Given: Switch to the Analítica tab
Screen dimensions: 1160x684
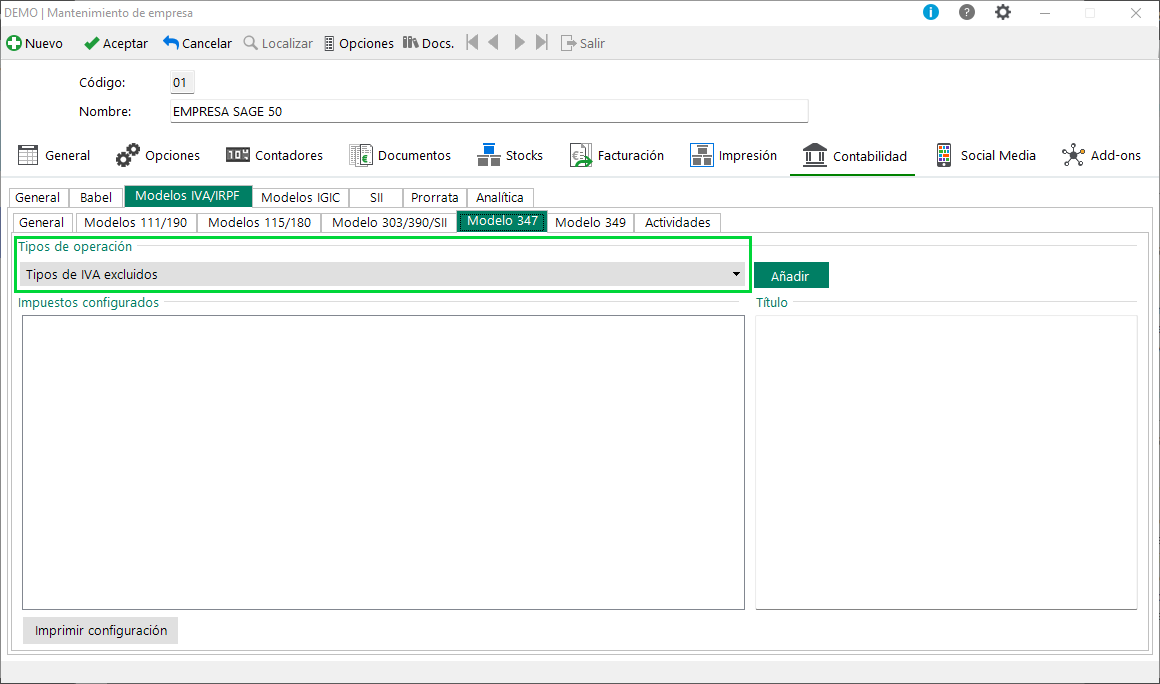Looking at the screenshot, I should coord(500,197).
